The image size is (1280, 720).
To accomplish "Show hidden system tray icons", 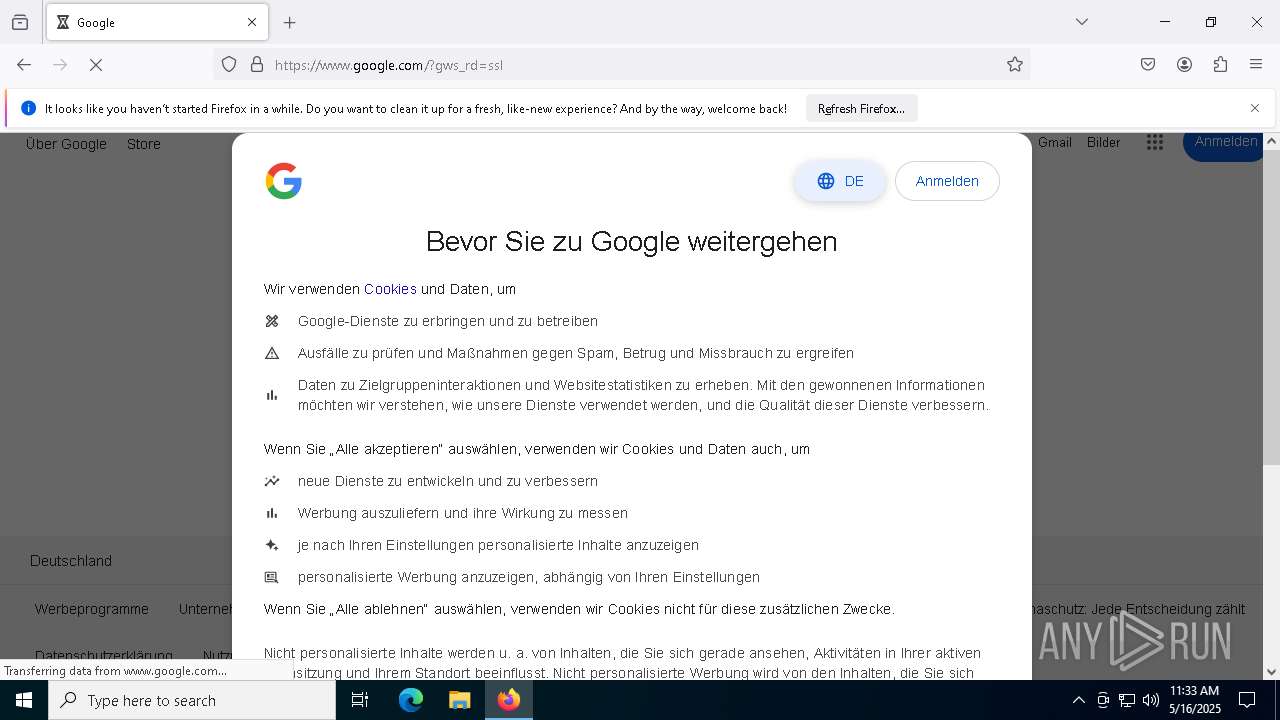I will click(x=1078, y=700).
